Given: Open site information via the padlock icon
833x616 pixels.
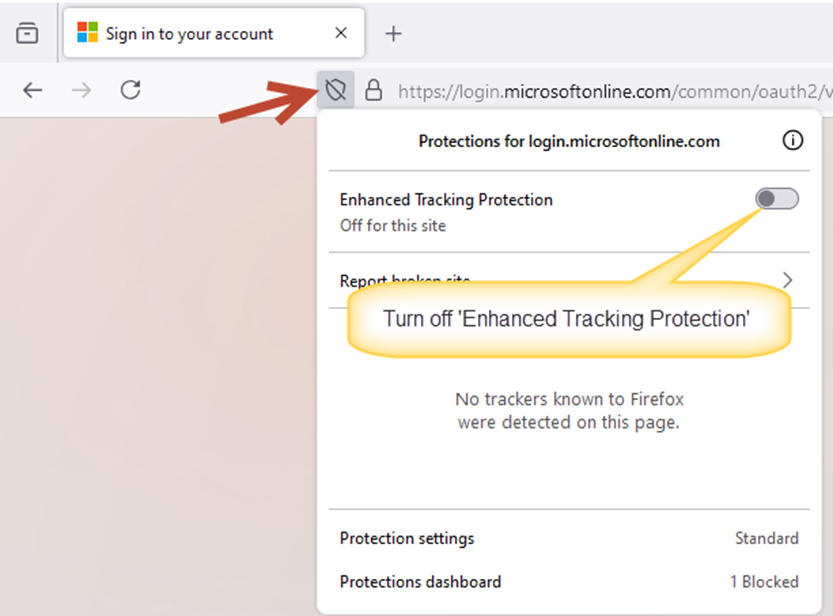Looking at the screenshot, I should pos(373,90).
